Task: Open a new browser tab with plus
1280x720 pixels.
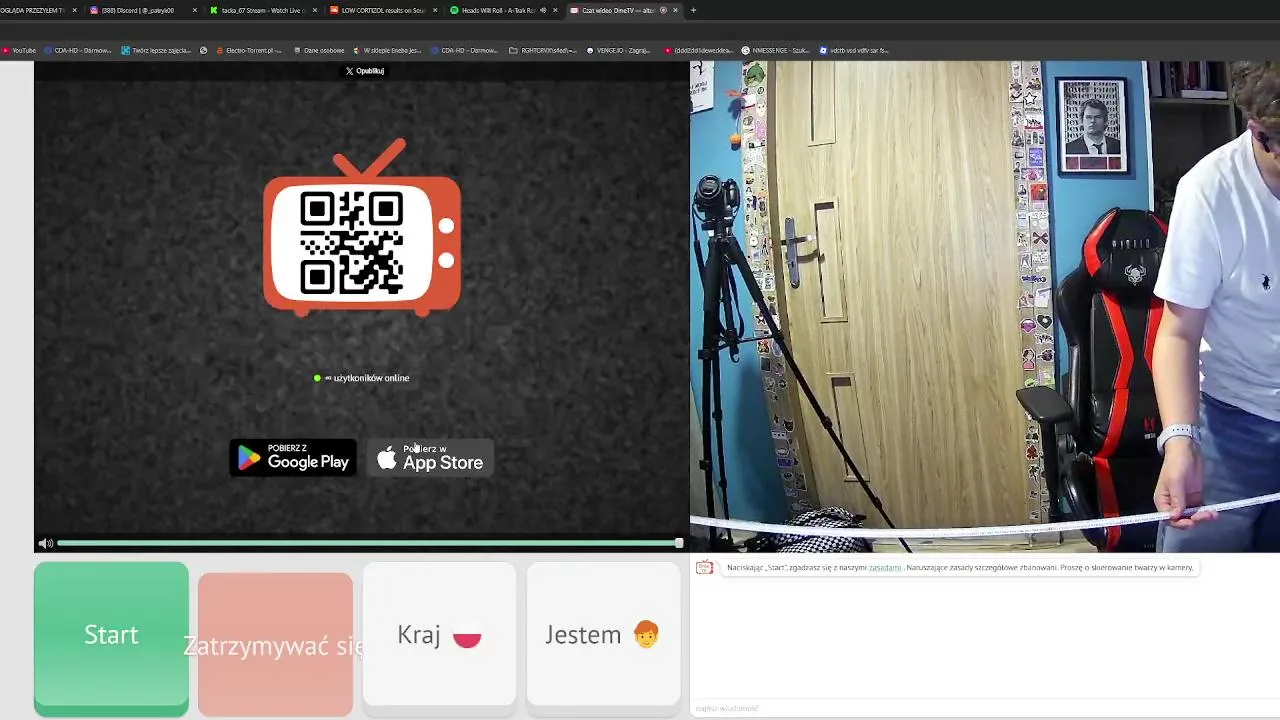Action: point(693,10)
